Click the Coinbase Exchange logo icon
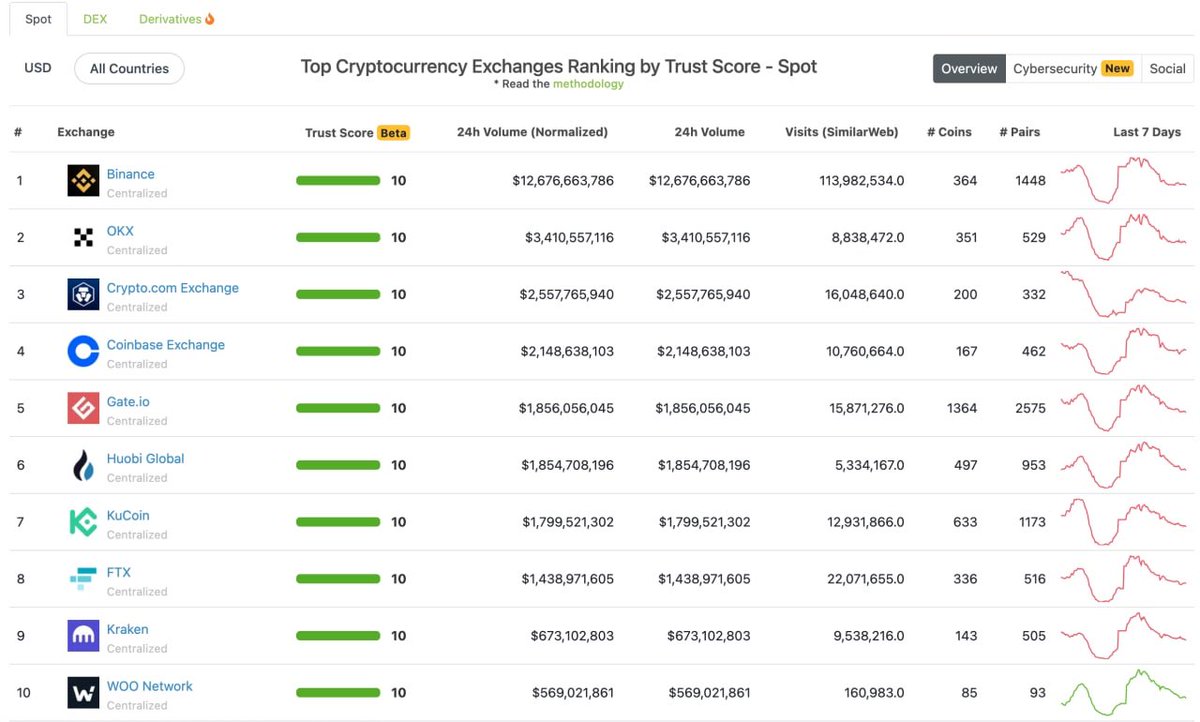 (83, 352)
